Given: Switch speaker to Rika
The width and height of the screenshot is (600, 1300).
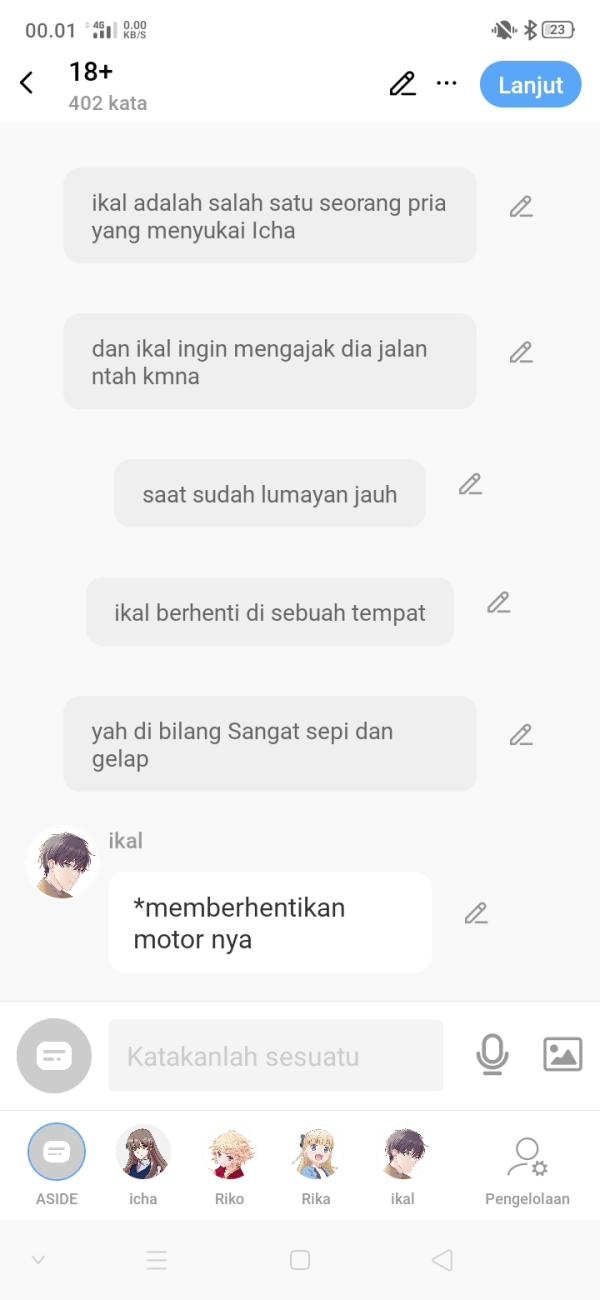Looking at the screenshot, I should click(316, 1164).
